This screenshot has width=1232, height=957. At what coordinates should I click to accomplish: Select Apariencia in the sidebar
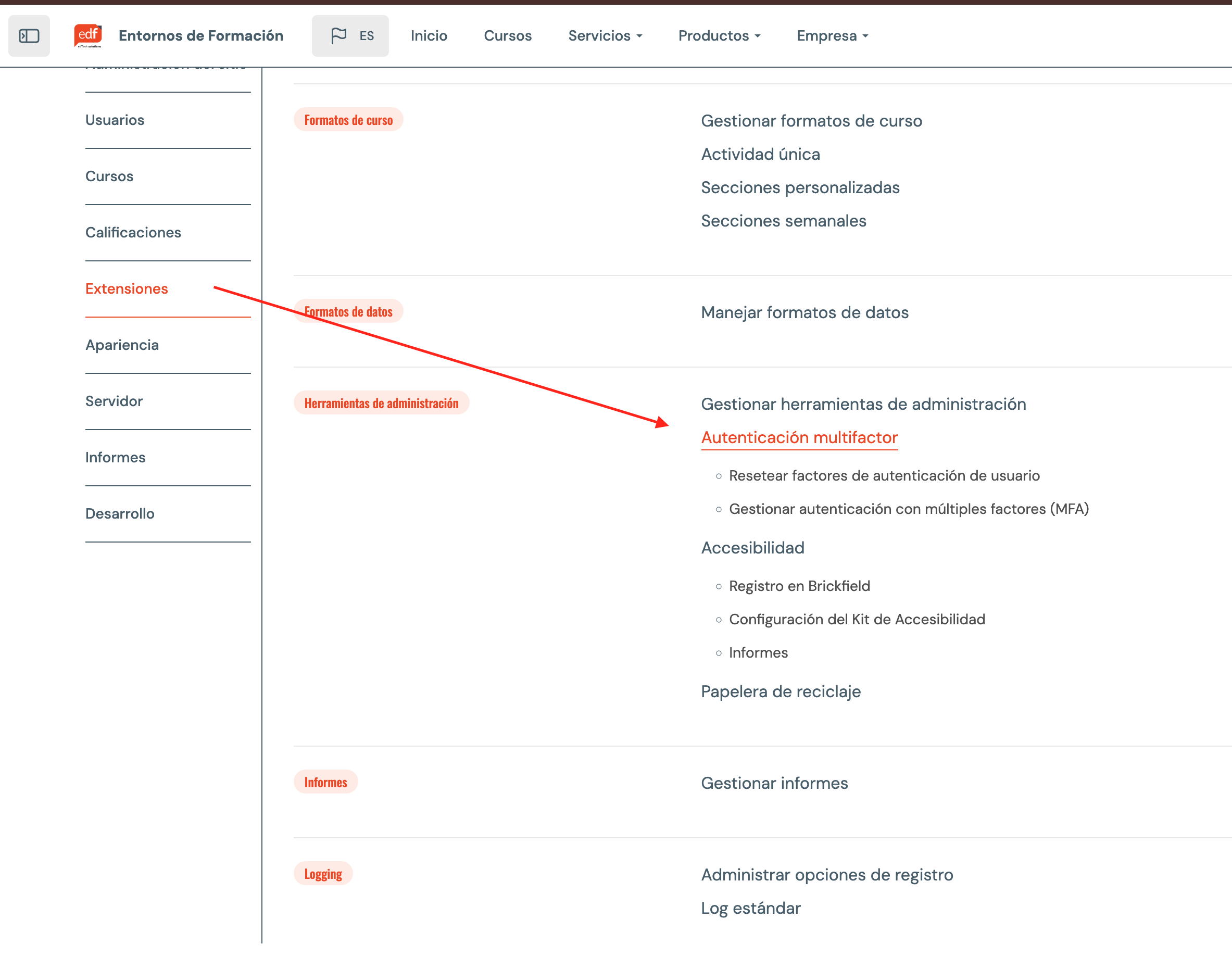coord(122,345)
